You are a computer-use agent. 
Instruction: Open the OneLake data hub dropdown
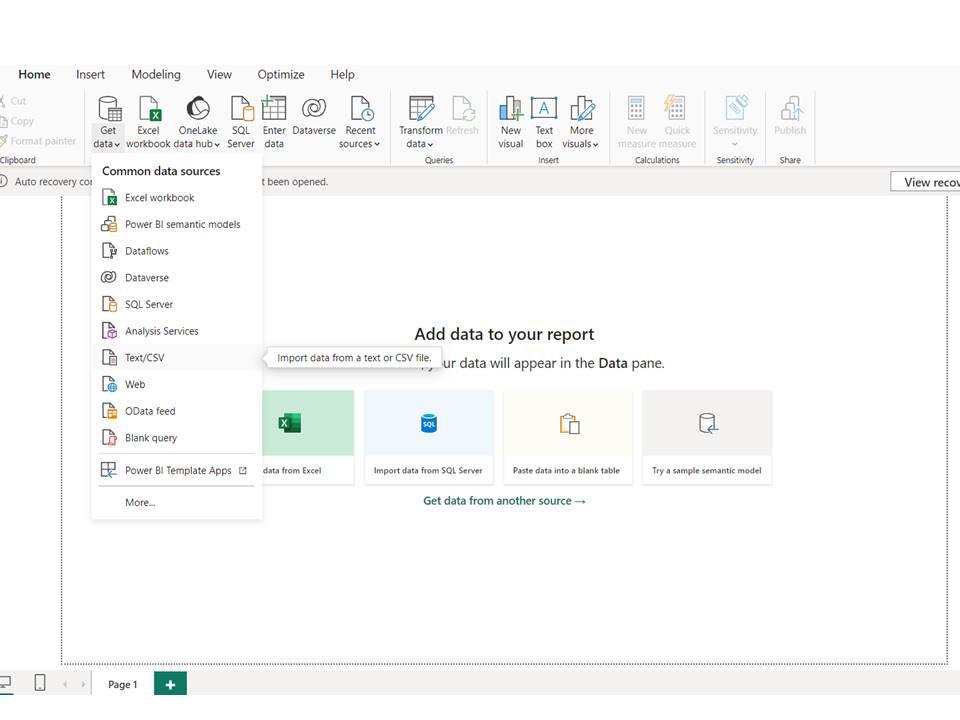point(197,122)
